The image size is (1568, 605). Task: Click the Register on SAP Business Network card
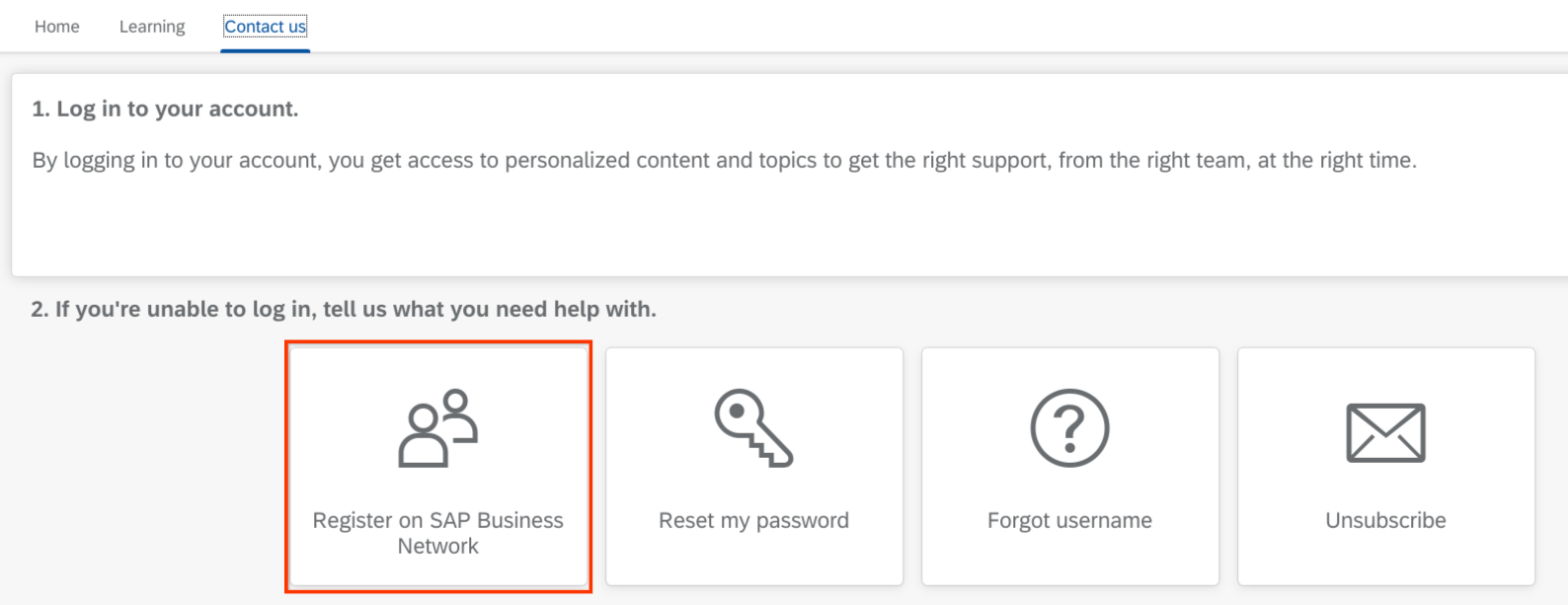coord(438,466)
